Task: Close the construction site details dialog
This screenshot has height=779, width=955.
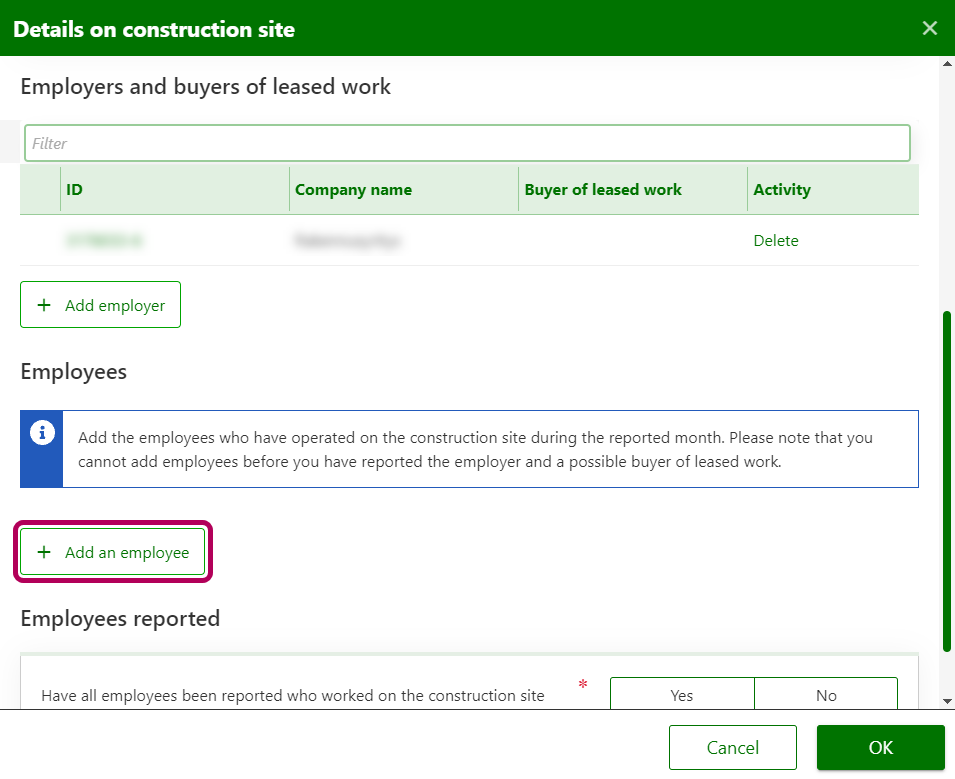Action: (929, 28)
